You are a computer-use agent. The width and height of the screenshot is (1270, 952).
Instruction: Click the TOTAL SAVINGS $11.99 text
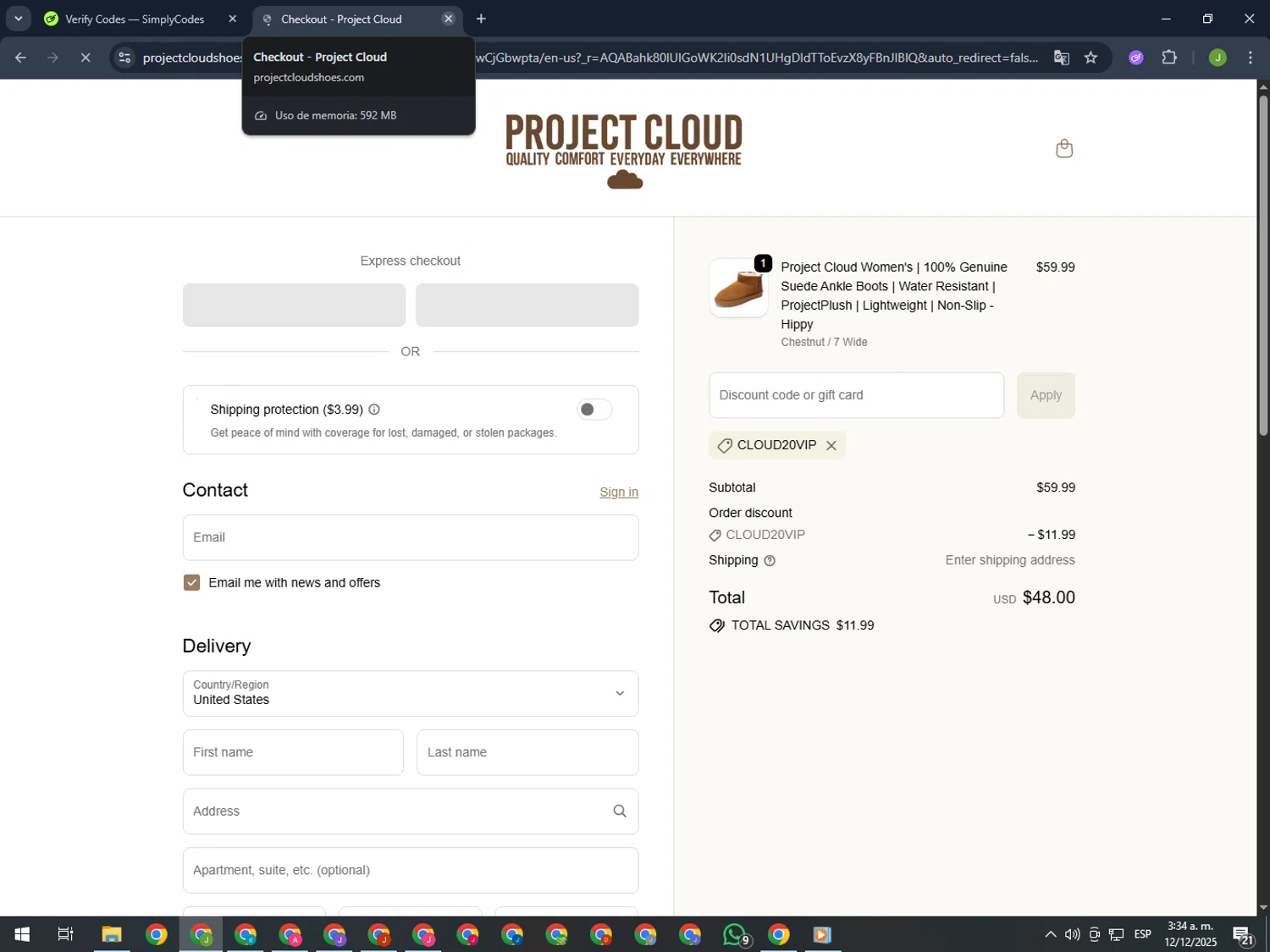click(802, 625)
